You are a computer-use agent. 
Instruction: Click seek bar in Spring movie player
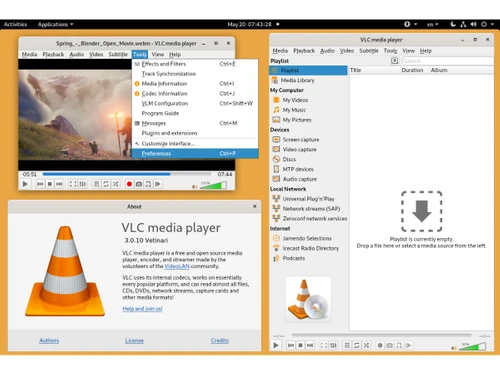point(127,174)
